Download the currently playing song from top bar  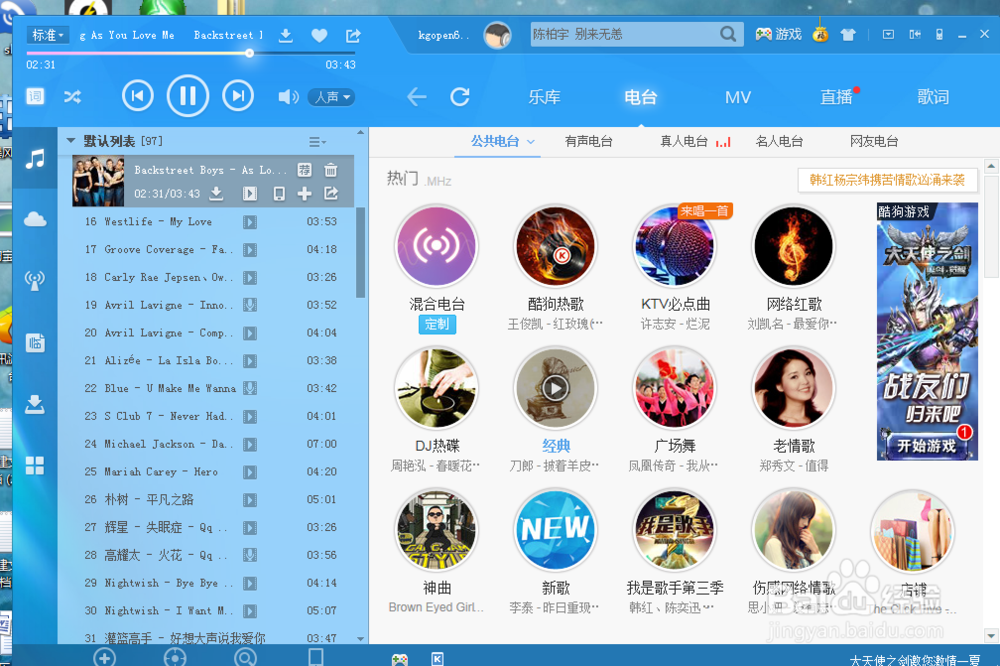286,35
